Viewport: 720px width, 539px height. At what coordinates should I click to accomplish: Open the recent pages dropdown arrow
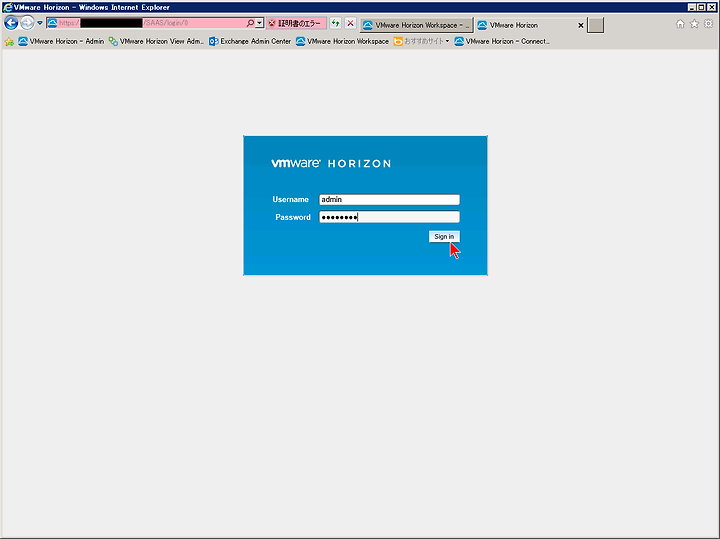pyautogui.click(x=40, y=23)
